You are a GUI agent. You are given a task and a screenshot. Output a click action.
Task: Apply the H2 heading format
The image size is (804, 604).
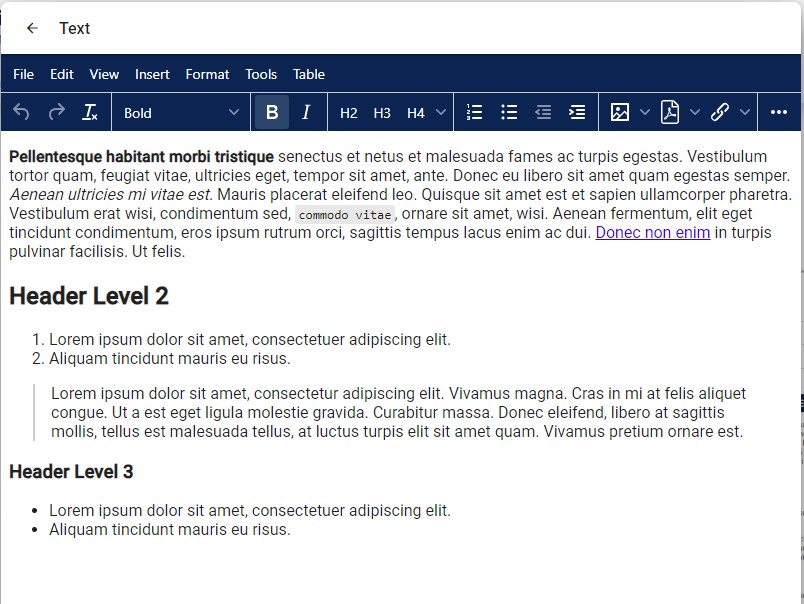(x=348, y=112)
